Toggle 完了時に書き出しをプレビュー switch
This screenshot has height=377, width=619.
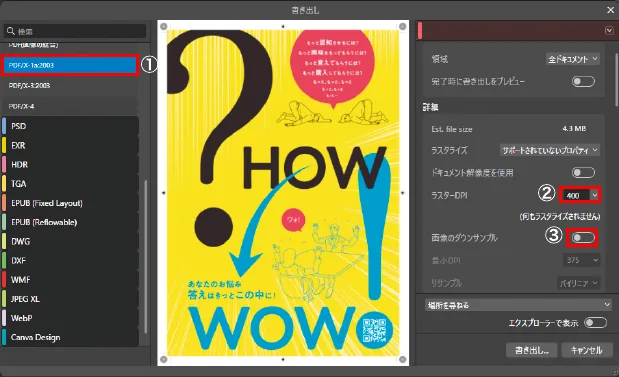(583, 81)
